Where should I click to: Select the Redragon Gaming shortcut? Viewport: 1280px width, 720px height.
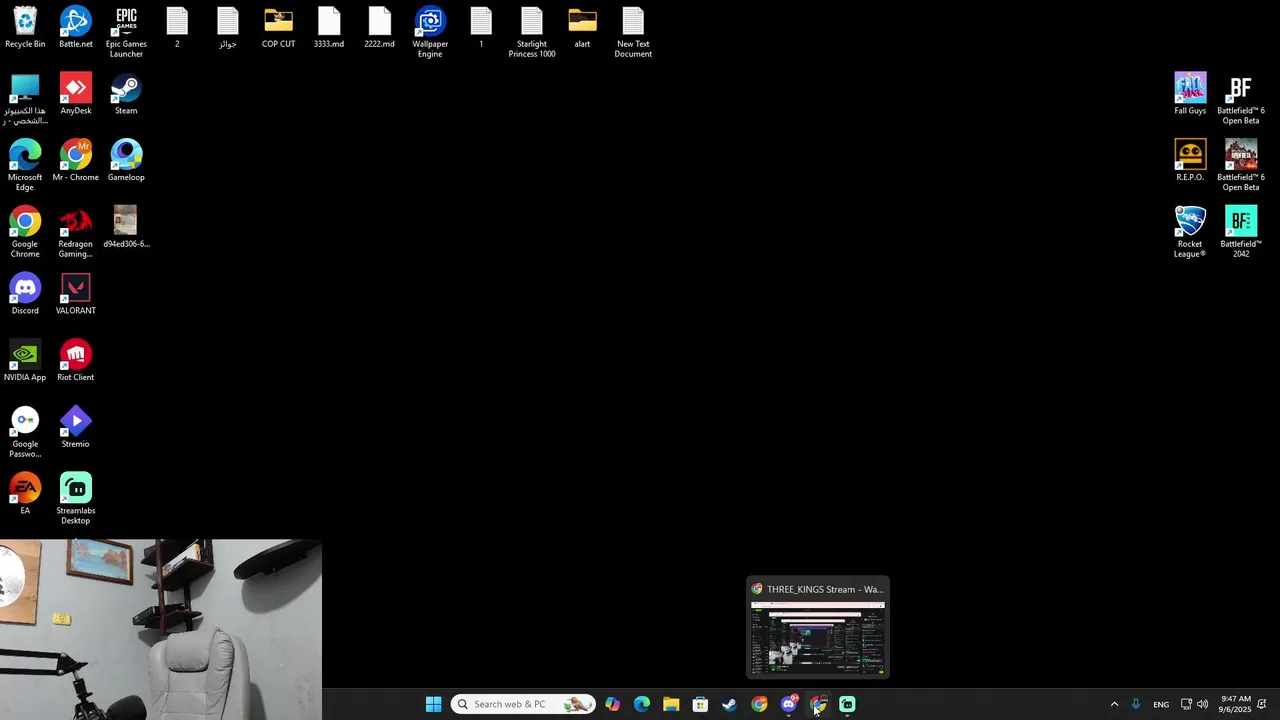point(76,233)
